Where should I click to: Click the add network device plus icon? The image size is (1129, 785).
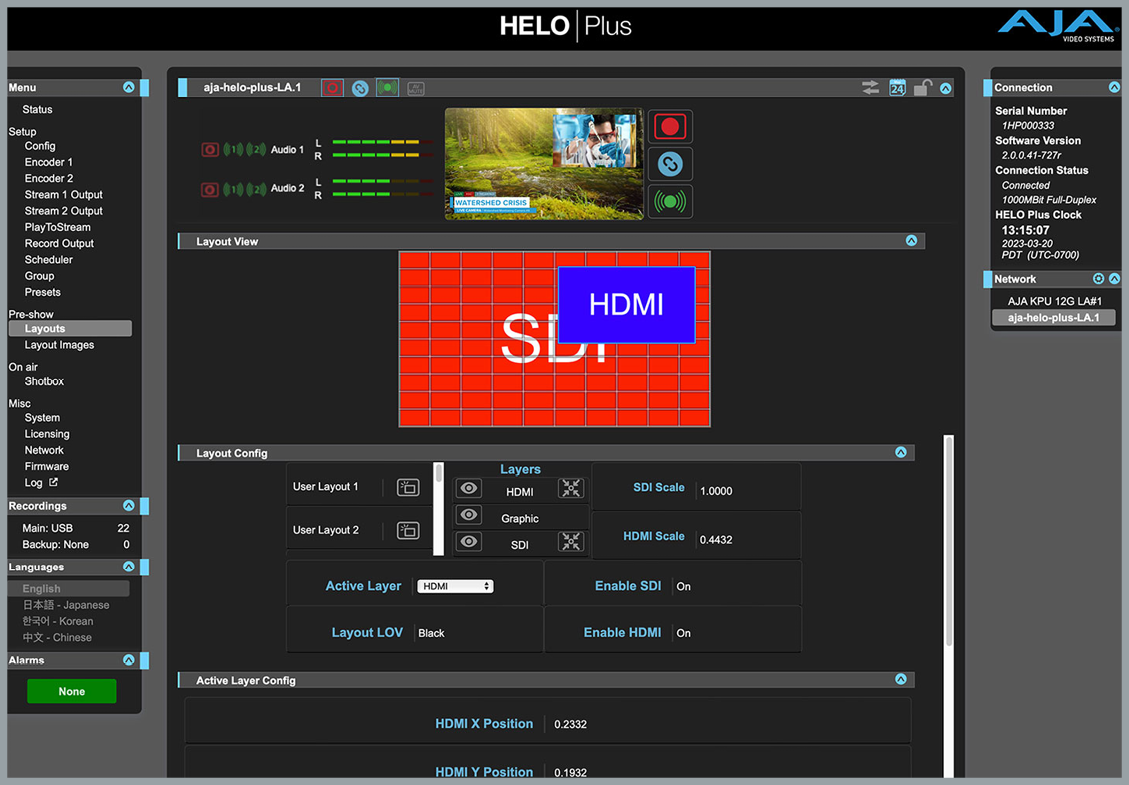point(1098,279)
